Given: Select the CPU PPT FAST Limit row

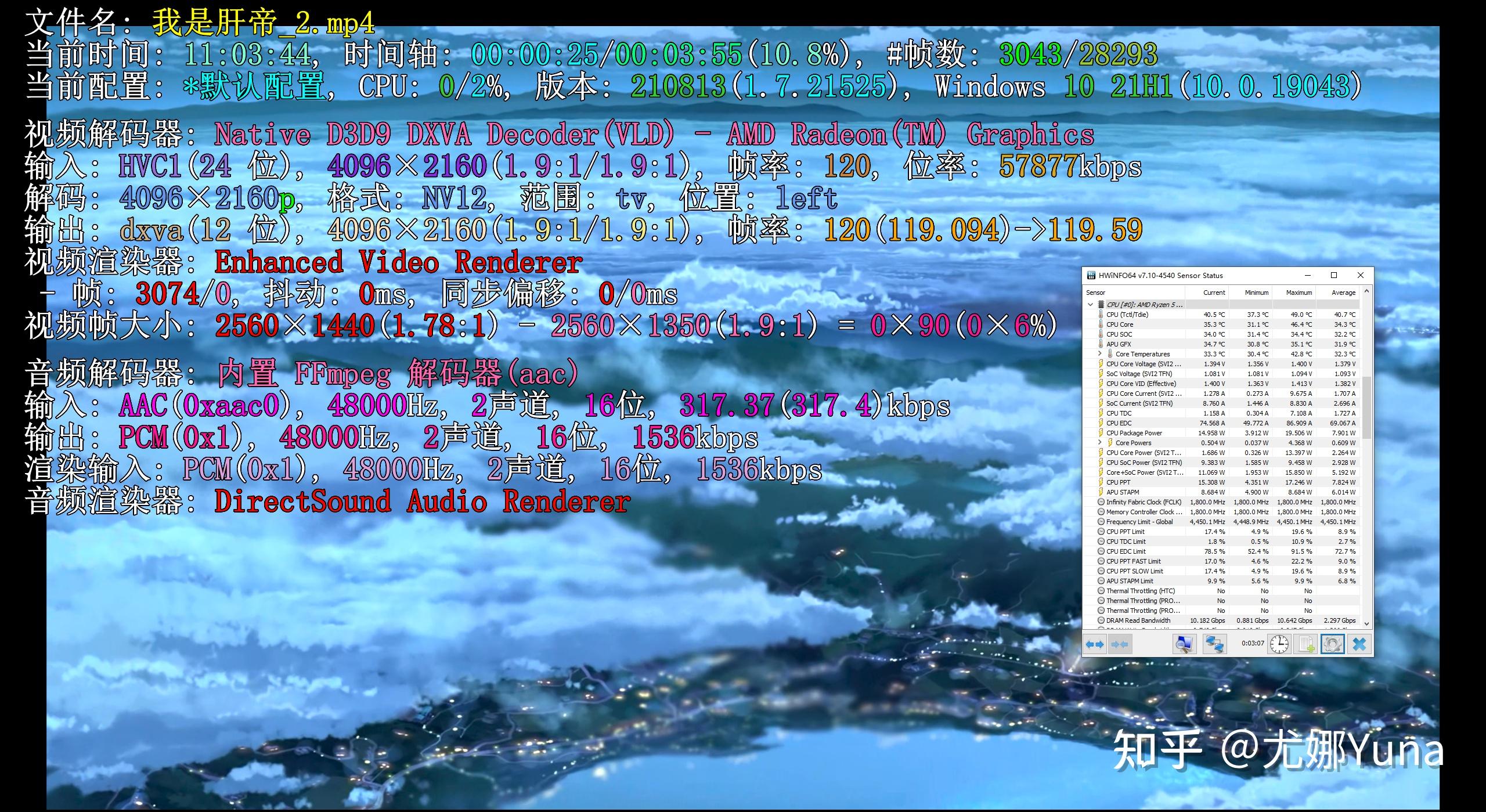Looking at the screenshot, I should pos(1221,561).
